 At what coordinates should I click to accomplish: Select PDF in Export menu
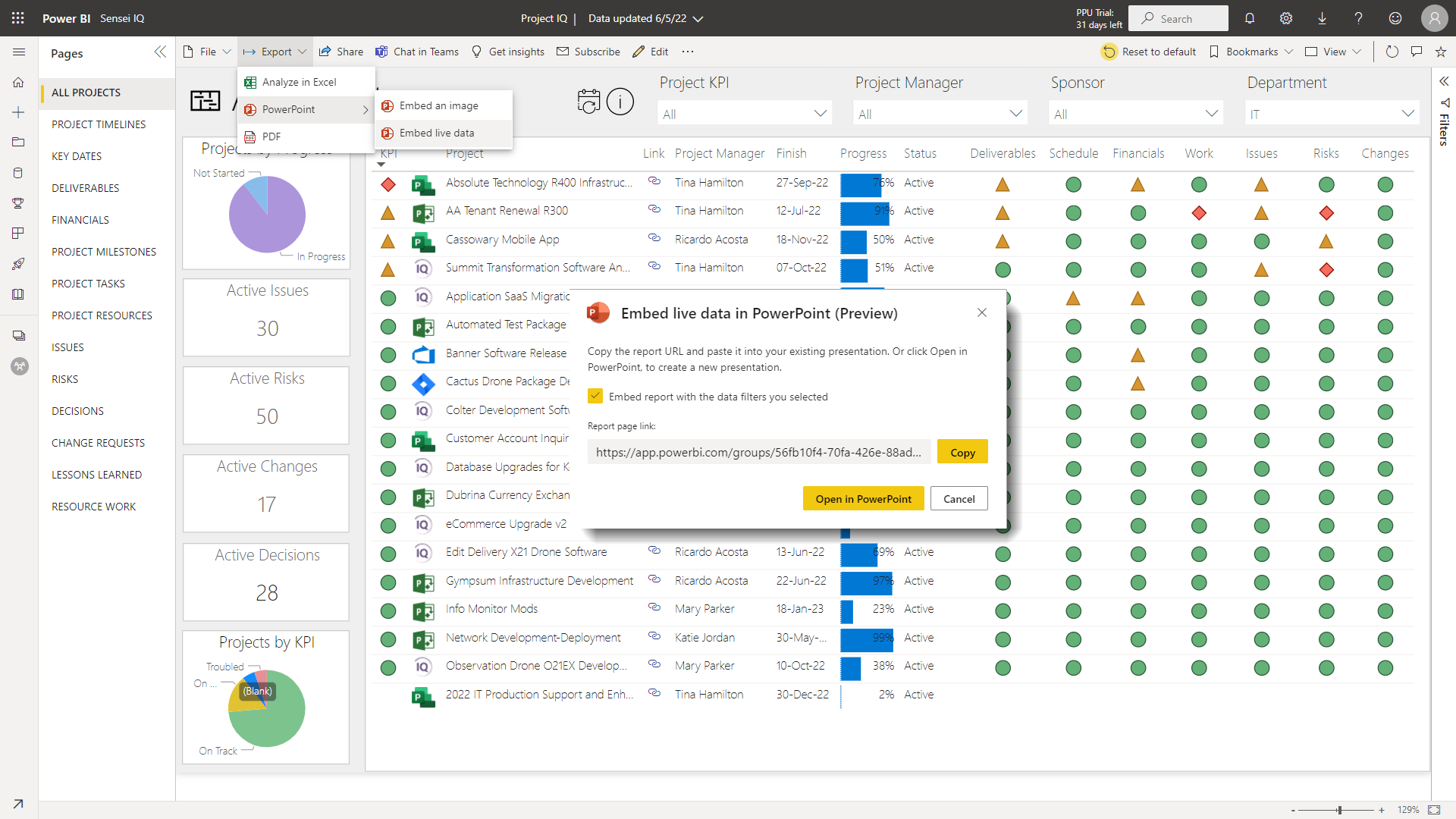[306, 136]
